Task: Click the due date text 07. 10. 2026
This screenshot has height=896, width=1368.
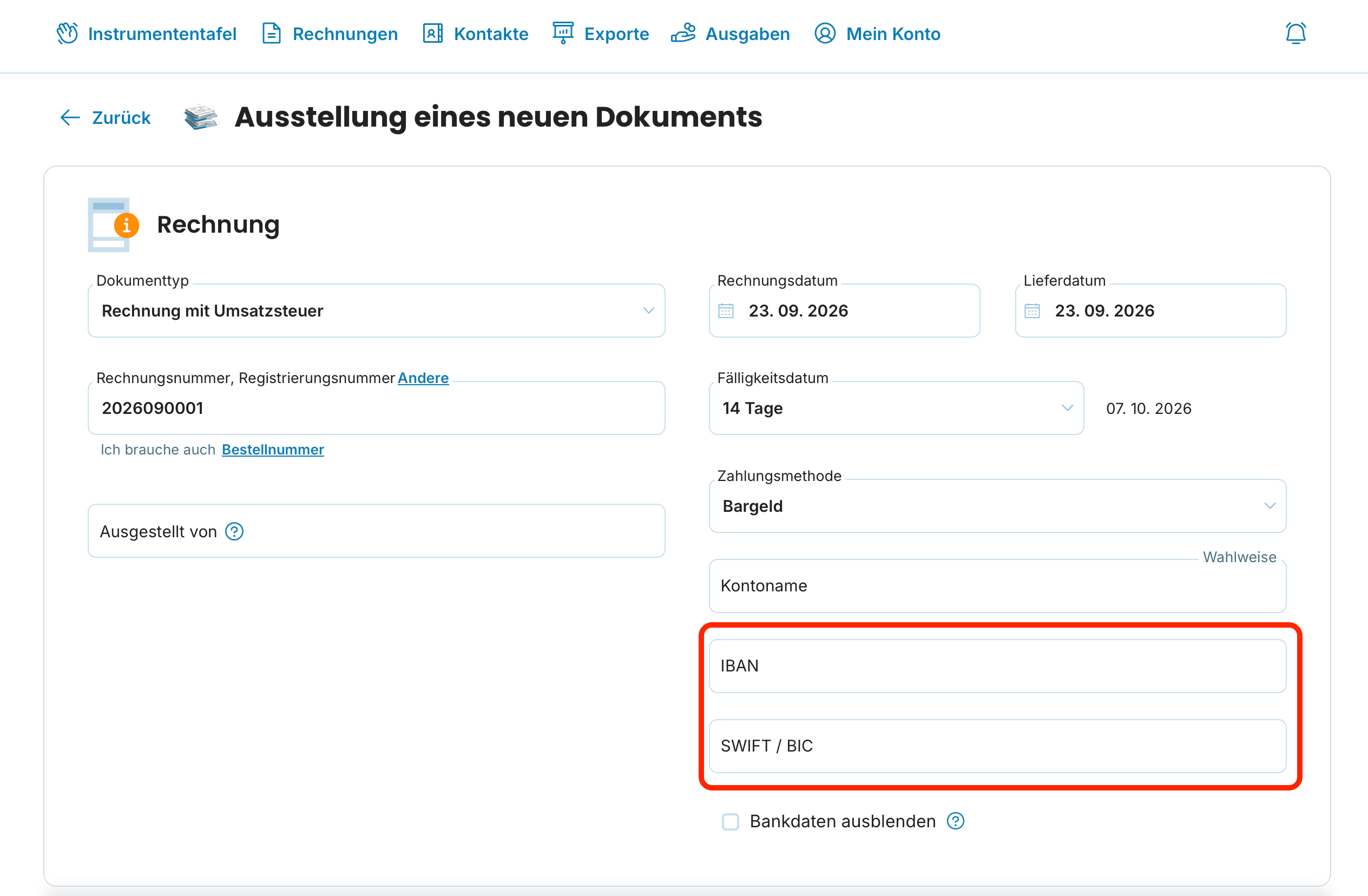Action: [x=1149, y=409]
